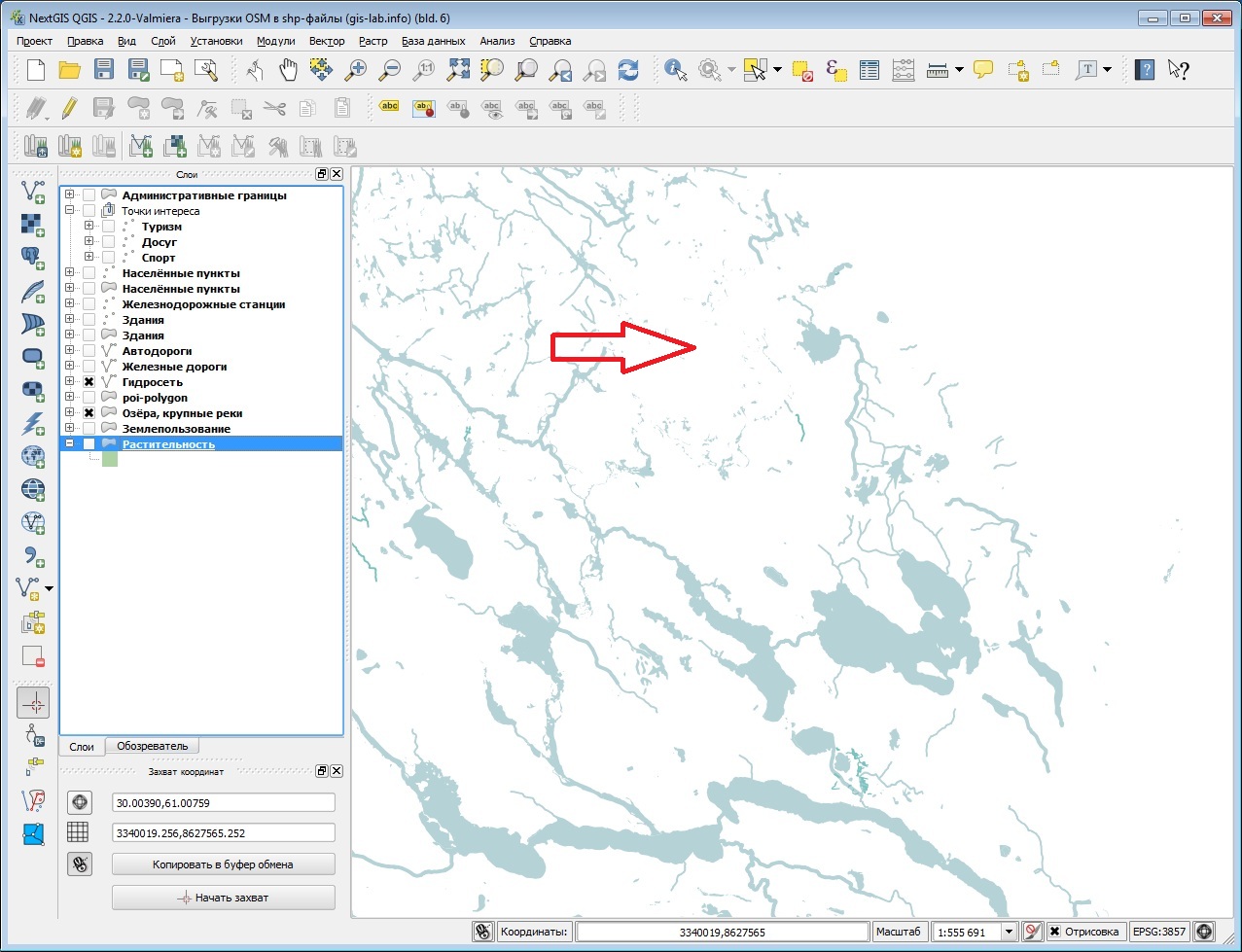The width and height of the screenshot is (1242, 952).
Task: Switch to the Обозреватель tab
Action: (x=152, y=746)
